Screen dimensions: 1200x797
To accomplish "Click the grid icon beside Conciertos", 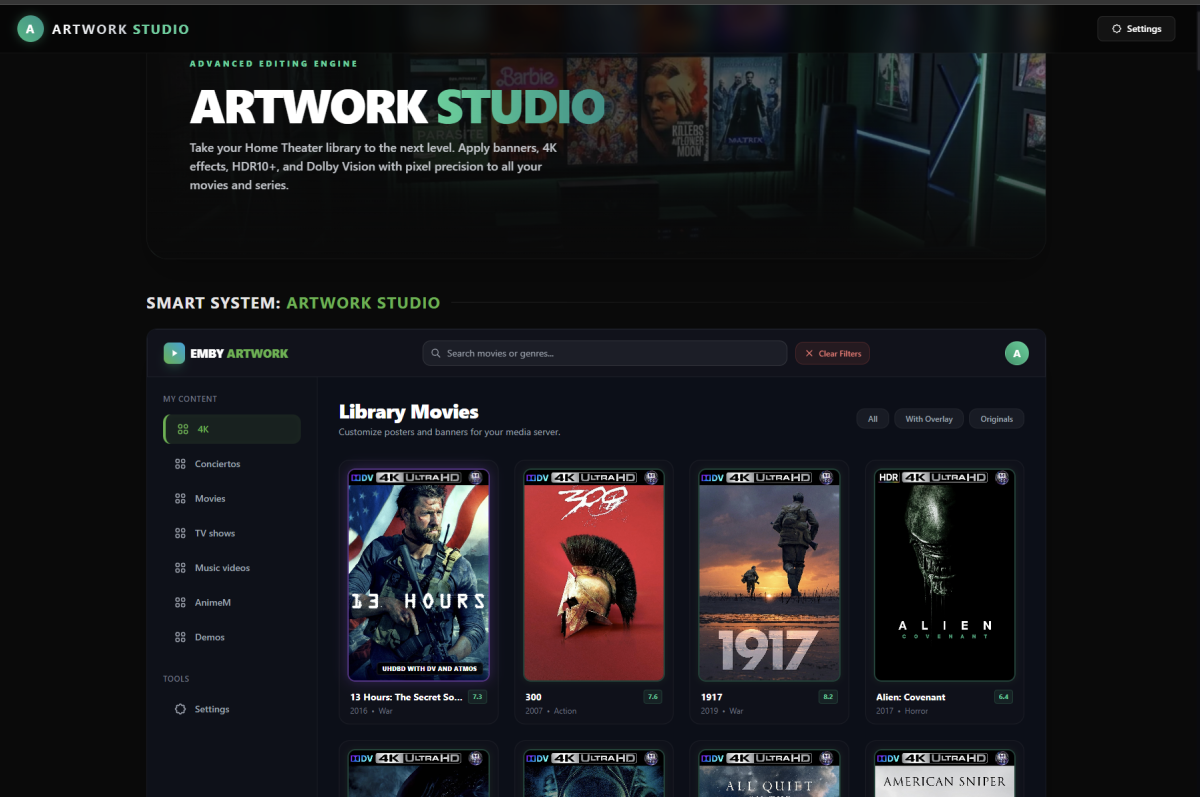I will (180, 464).
